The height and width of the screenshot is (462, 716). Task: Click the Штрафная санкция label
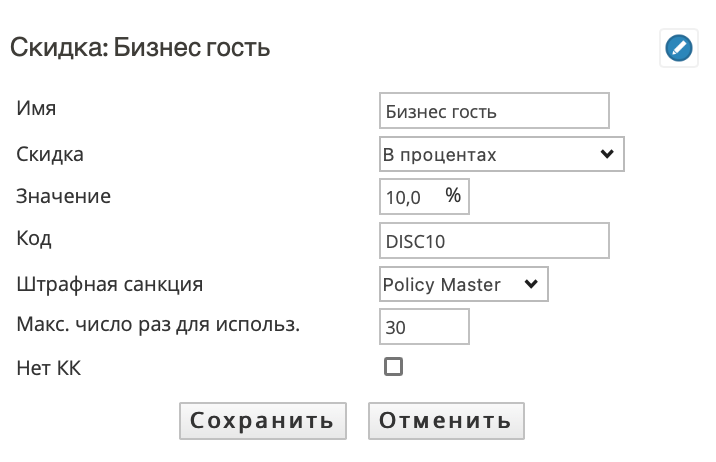[110, 284]
